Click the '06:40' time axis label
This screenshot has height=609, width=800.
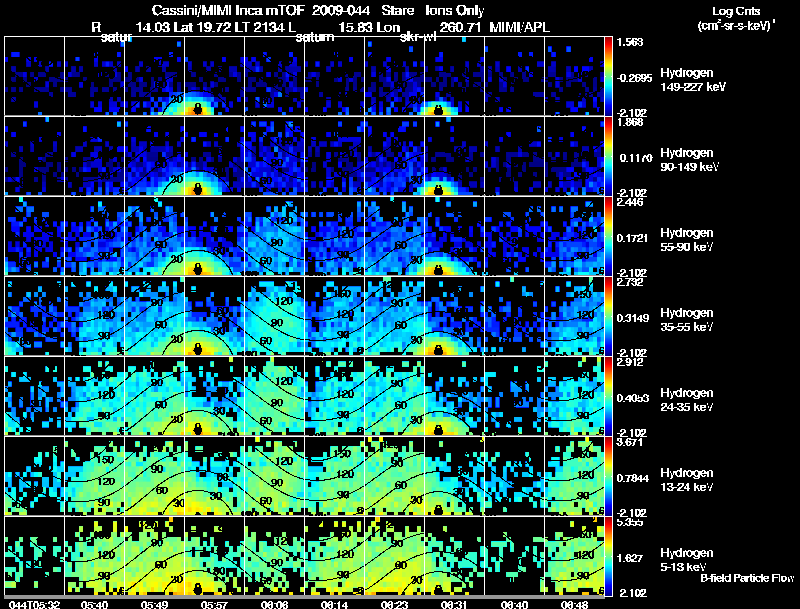coord(514,604)
